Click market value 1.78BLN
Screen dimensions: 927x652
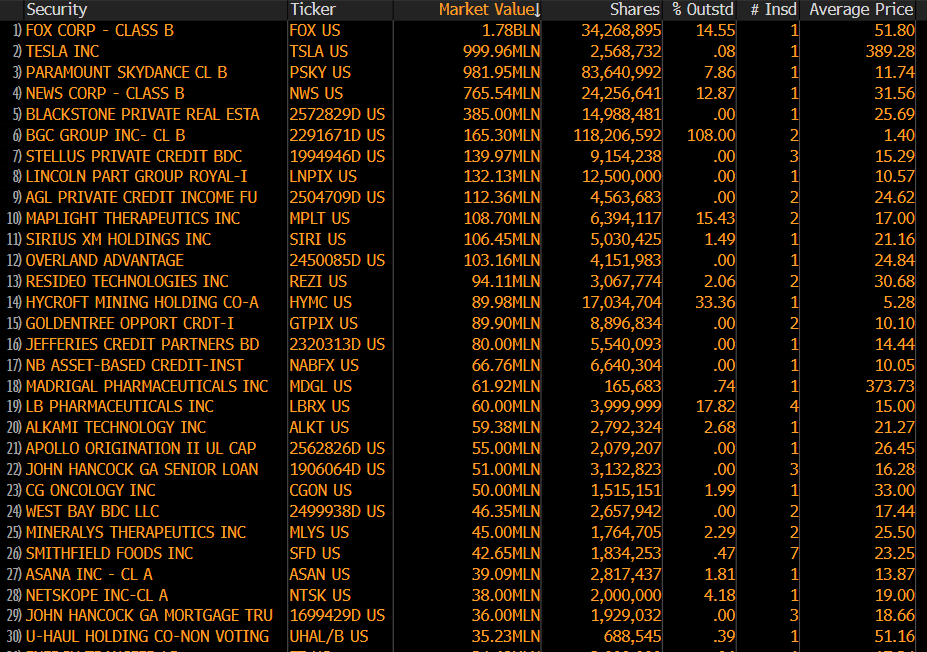[x=511, y=31]
